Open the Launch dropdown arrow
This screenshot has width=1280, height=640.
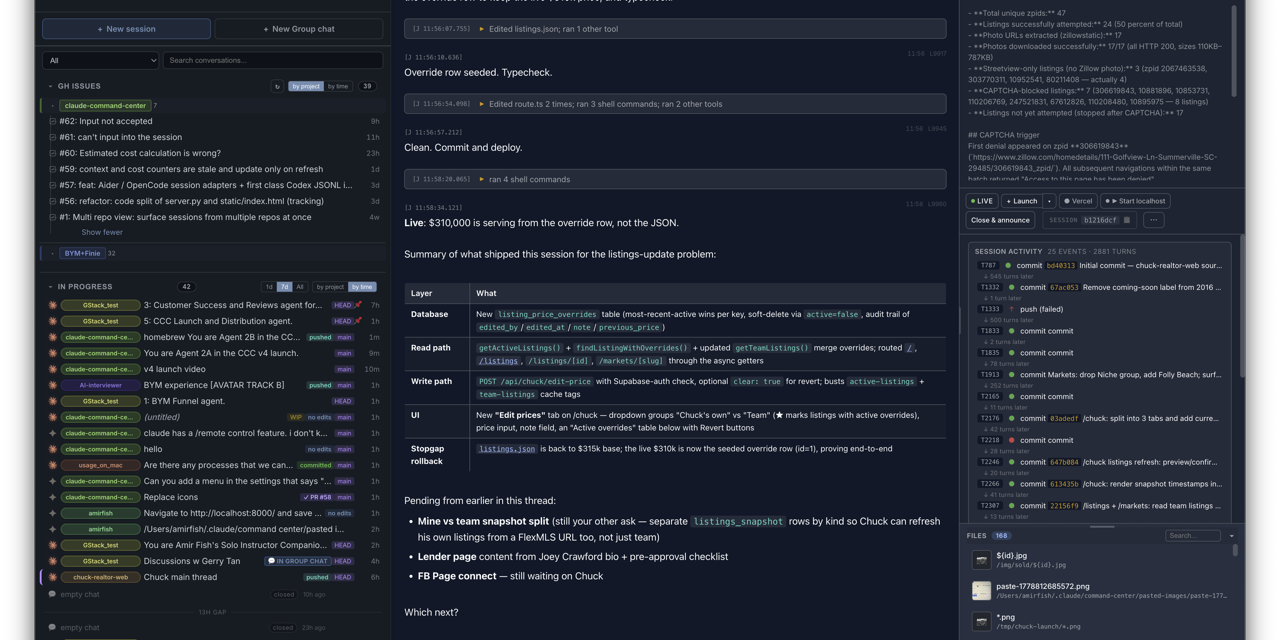pos(1049,201)
